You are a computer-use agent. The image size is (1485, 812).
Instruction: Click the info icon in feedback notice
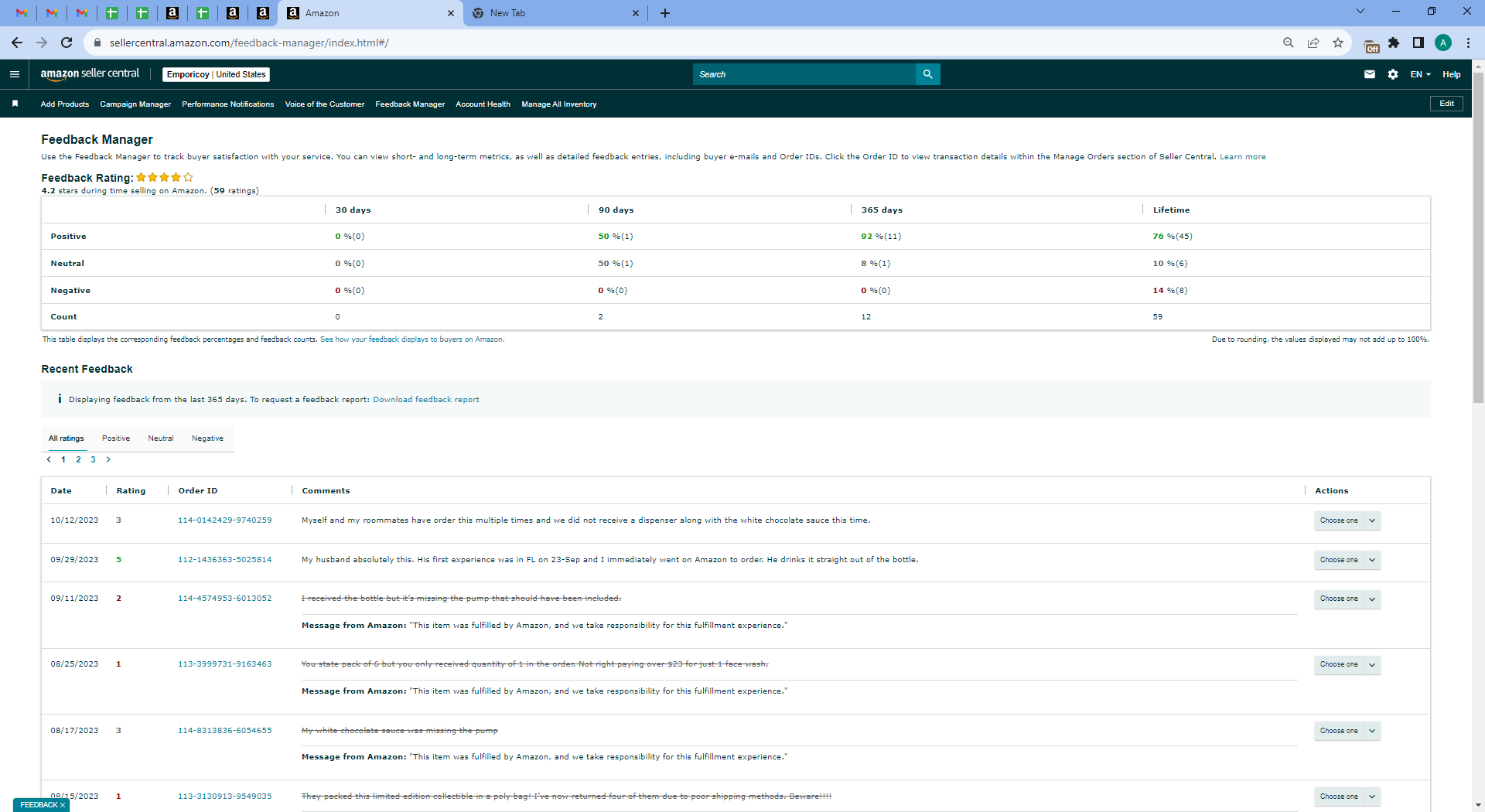pyautogui.click(x=60, y=399)
